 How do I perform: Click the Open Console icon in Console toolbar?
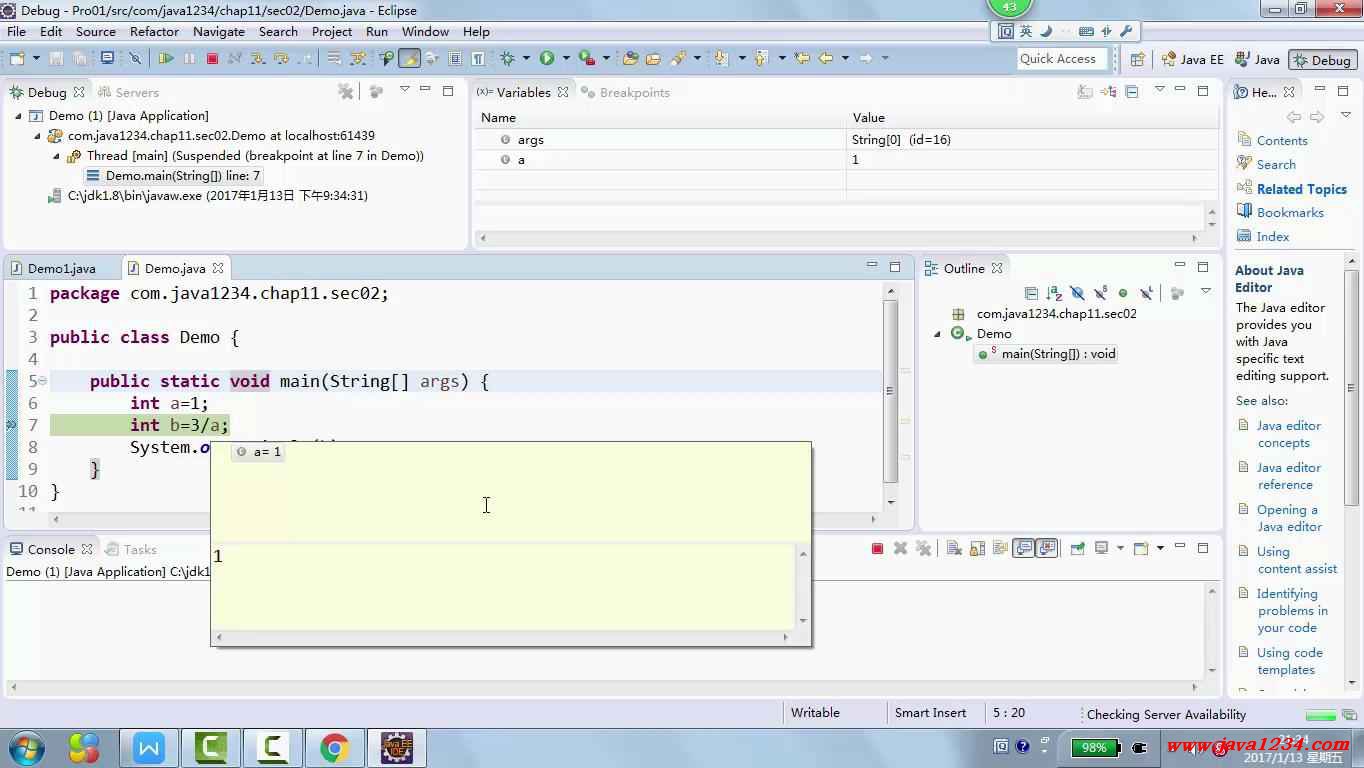[1141, 548]
